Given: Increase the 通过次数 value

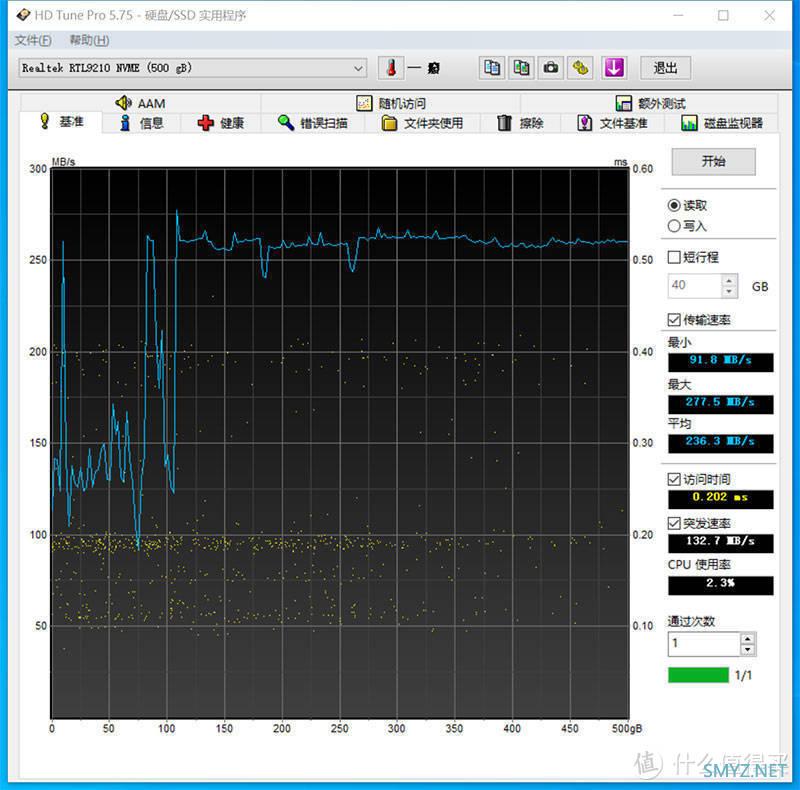Looking at the screenshot, I should coord(747,638).
